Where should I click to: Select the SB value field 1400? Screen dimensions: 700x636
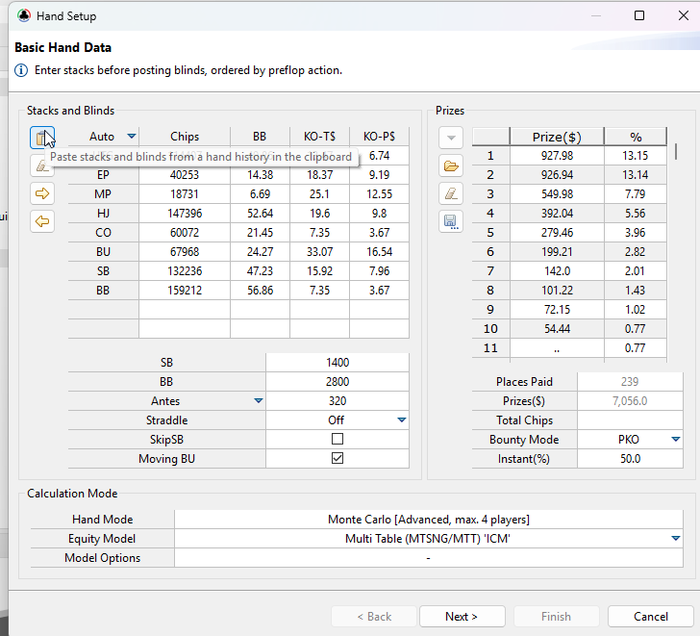point(337,363)
